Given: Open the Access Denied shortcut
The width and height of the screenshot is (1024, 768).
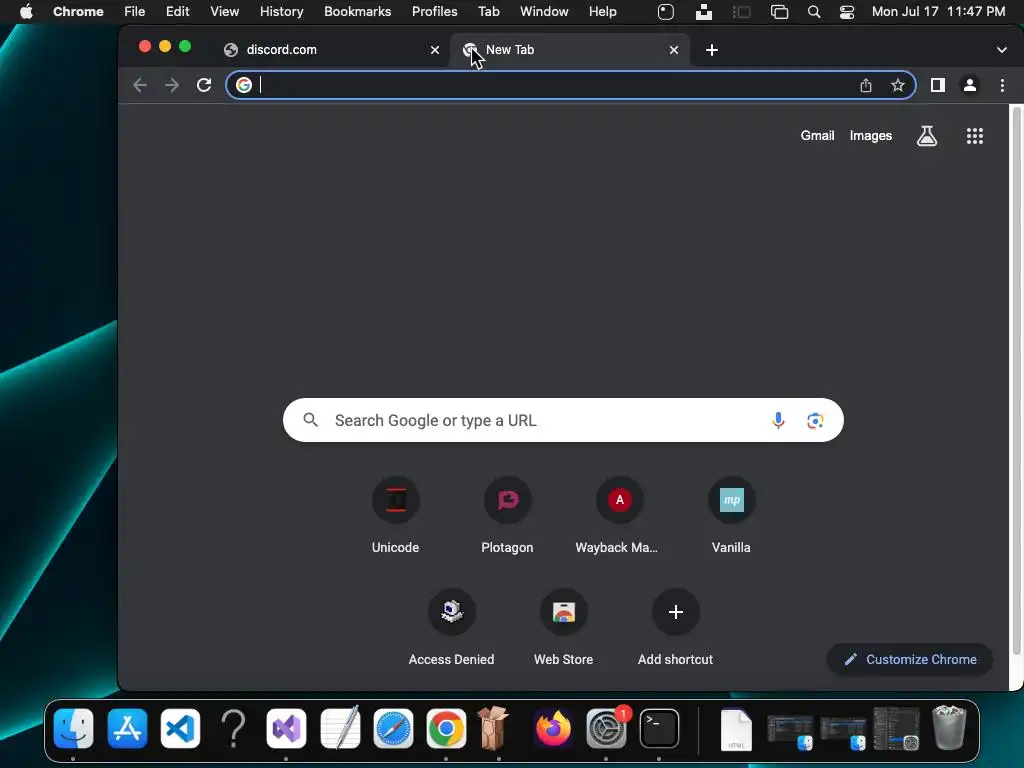Looking at the screenshot, I should (451, 628).
